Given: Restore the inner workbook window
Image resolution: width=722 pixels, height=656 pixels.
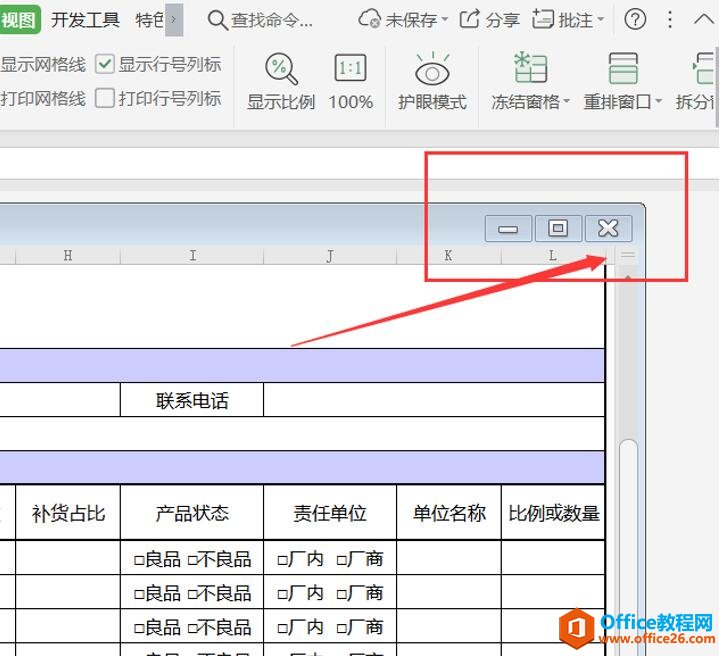Looking at the screenshot, I should point(558,228).
